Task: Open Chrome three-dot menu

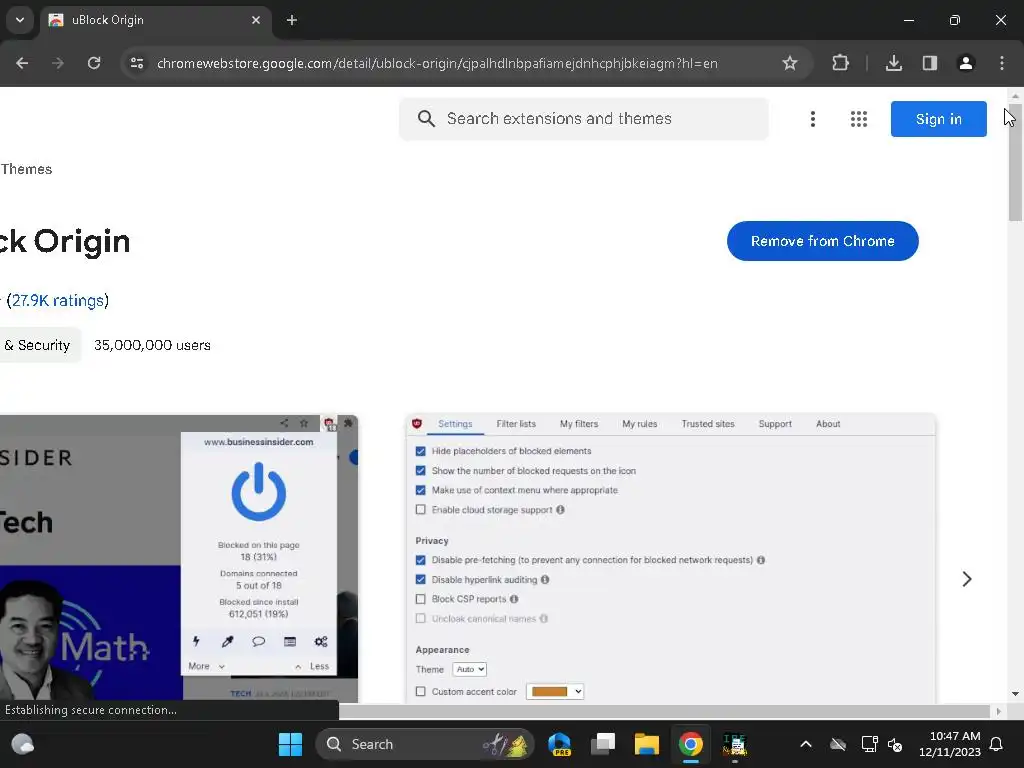Action: [x=1002, y=63]
